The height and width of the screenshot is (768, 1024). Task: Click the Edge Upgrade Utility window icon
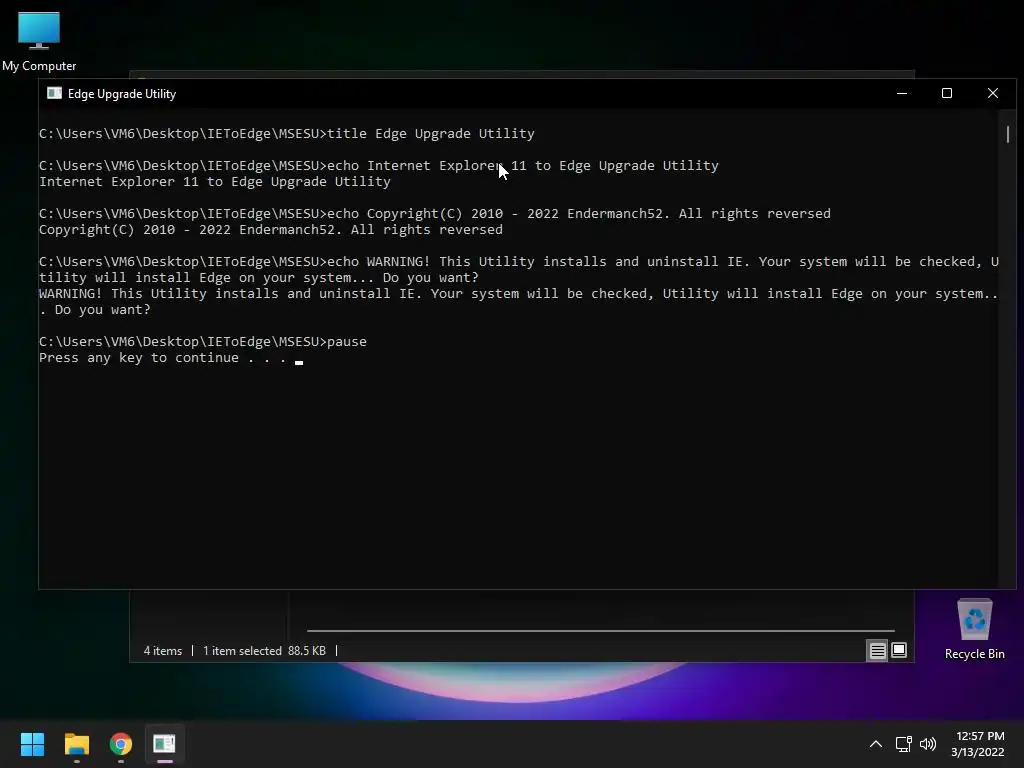(54, 93)
